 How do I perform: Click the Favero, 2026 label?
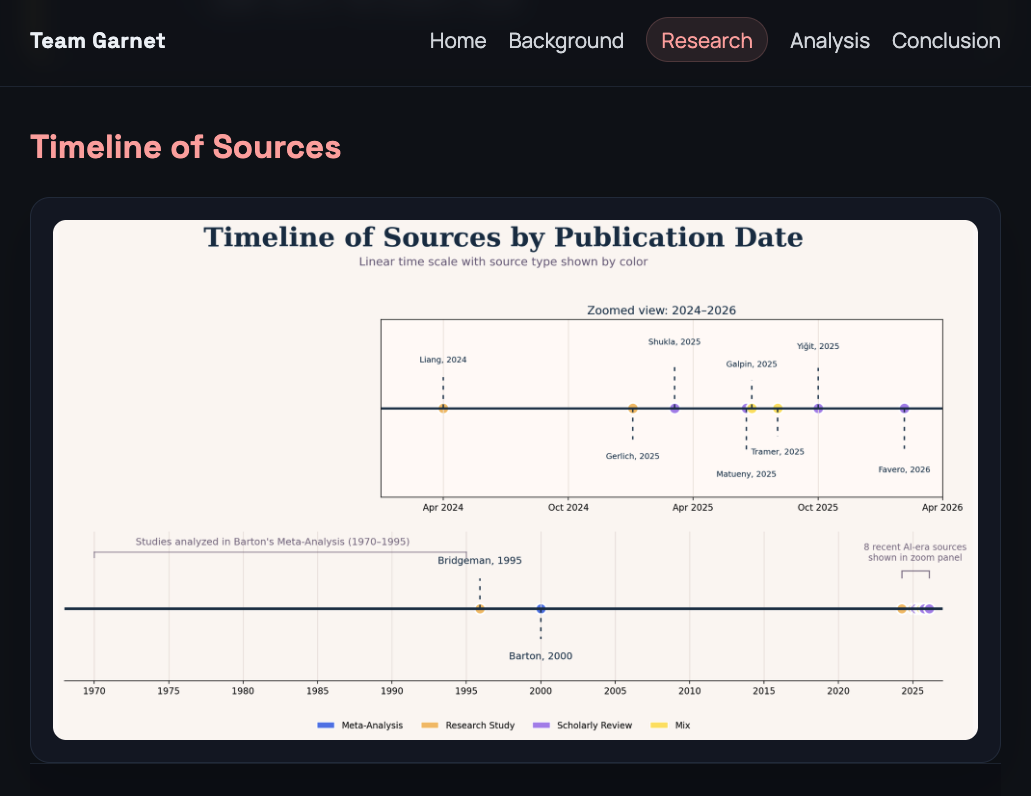904,469
